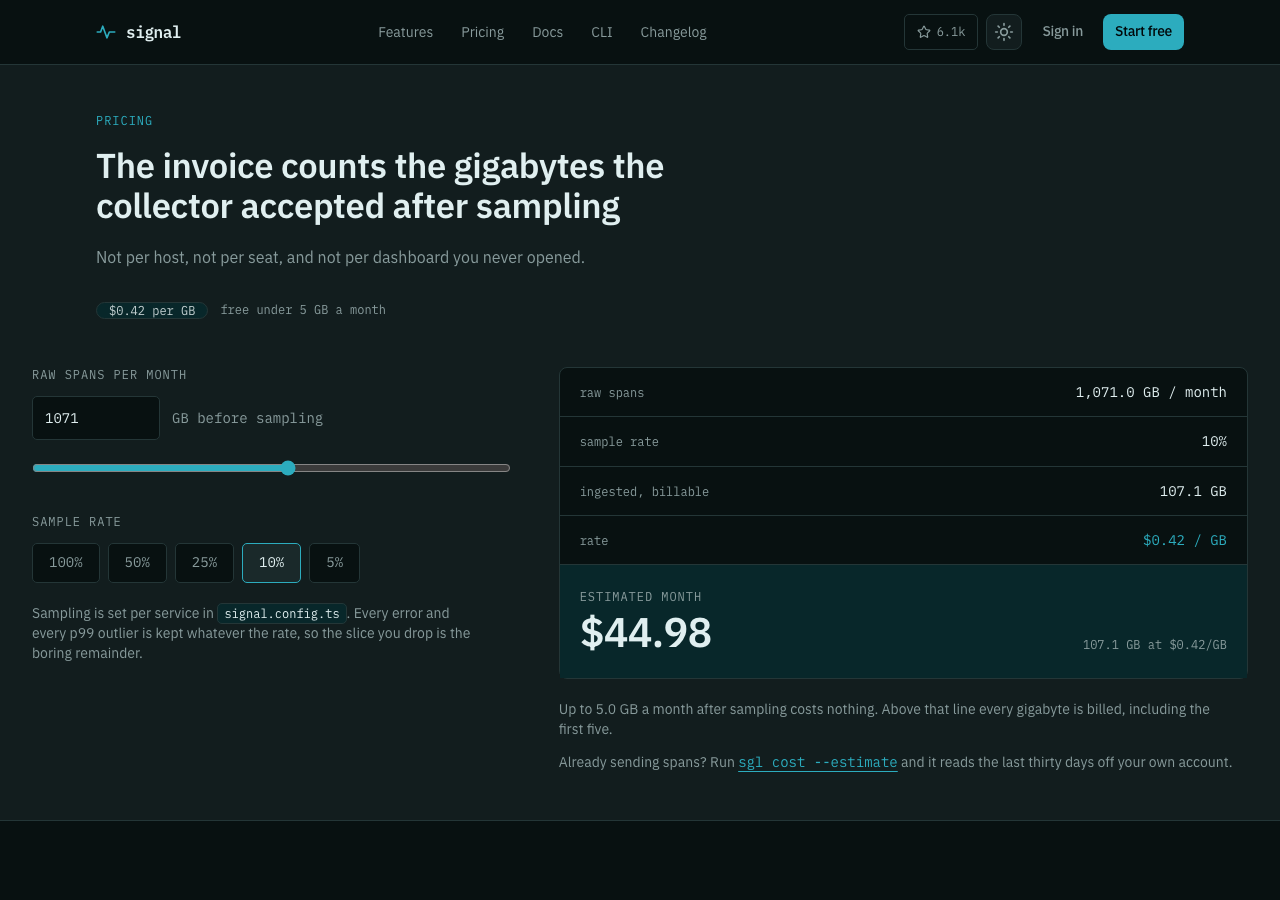This screenshot has width=1280, height=900.
Task: Select the 10% sample rate
Action: coord(271,563)
